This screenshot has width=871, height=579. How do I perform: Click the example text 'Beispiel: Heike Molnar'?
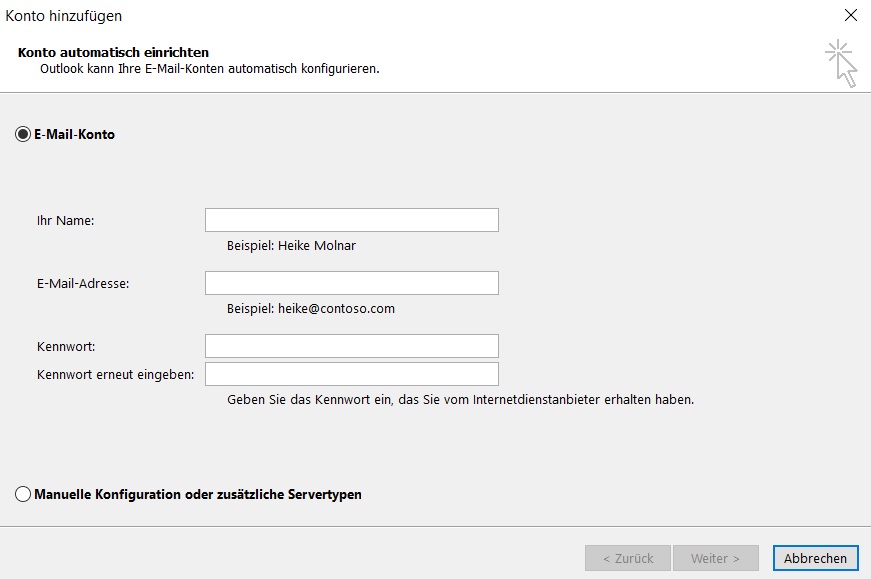291,246
